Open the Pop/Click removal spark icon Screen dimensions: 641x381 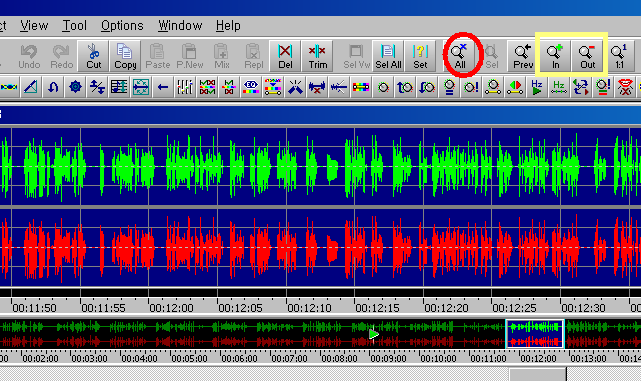tap(295, 87)
